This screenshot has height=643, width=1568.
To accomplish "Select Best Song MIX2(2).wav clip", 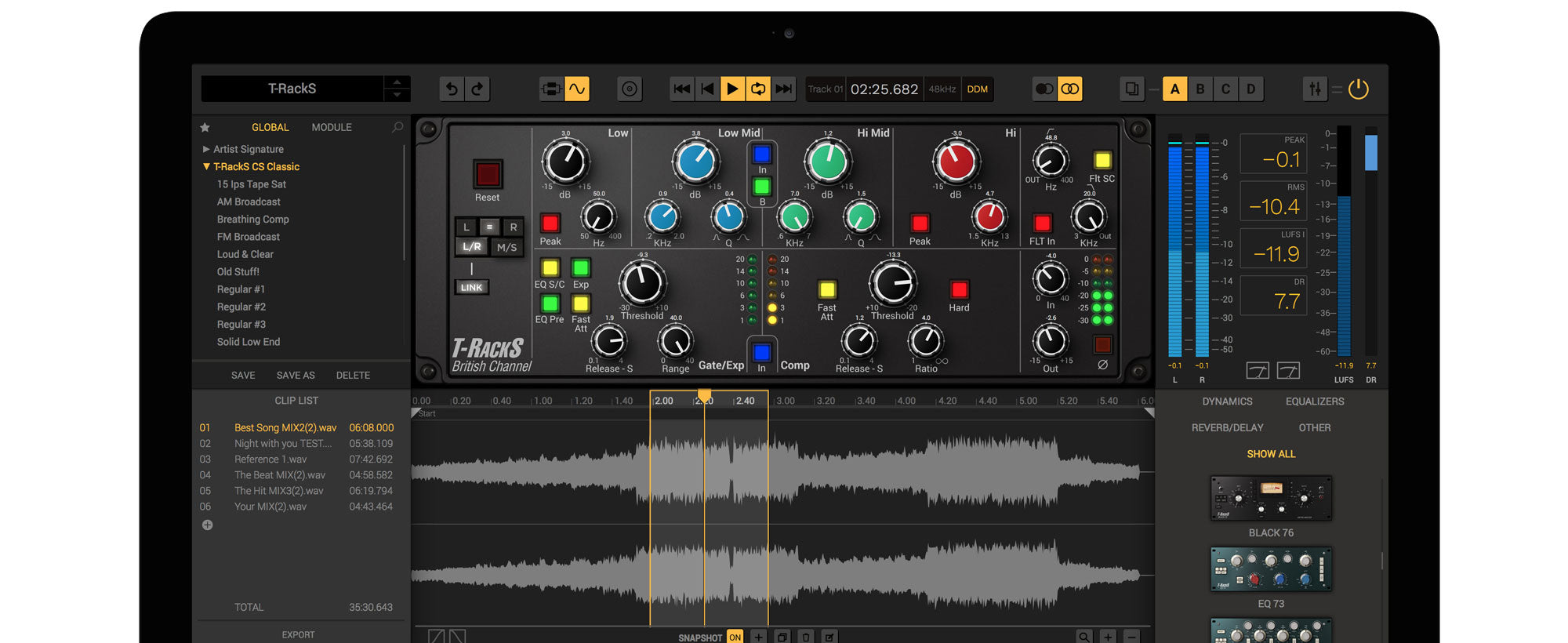I will (285, 428).
